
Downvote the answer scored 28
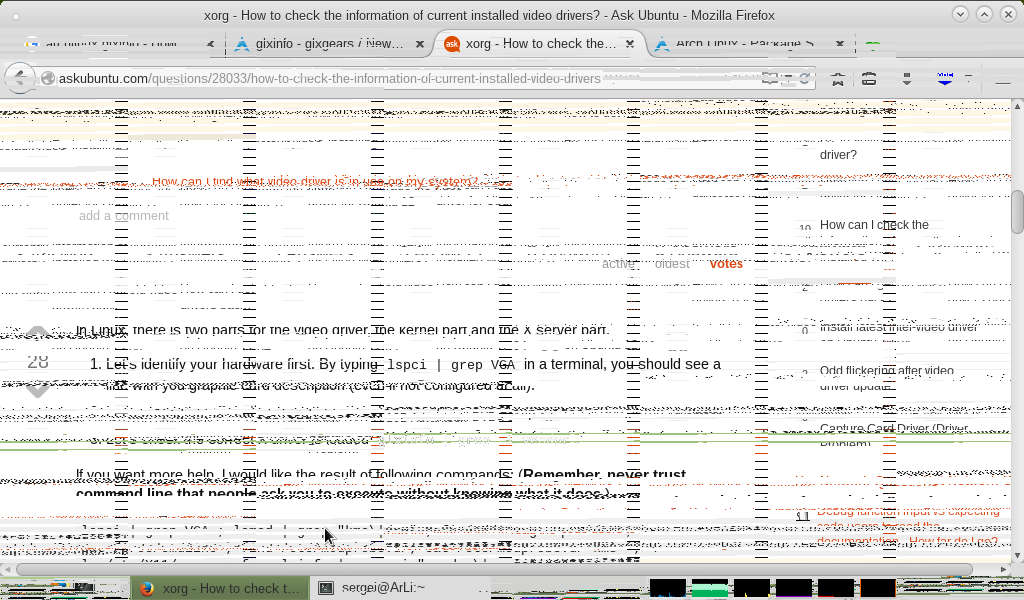click(x=38, y=390)
